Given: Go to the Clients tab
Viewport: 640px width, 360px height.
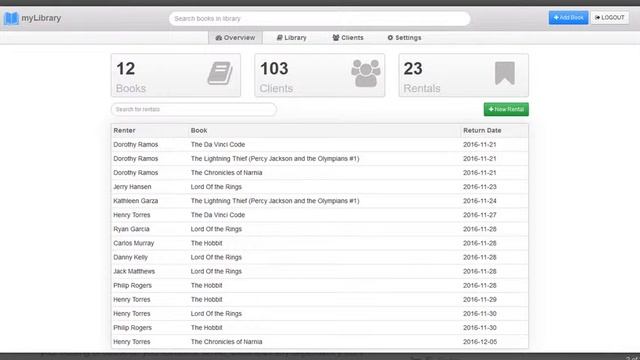Looking at the screenshot, I should tap(348, 38).
